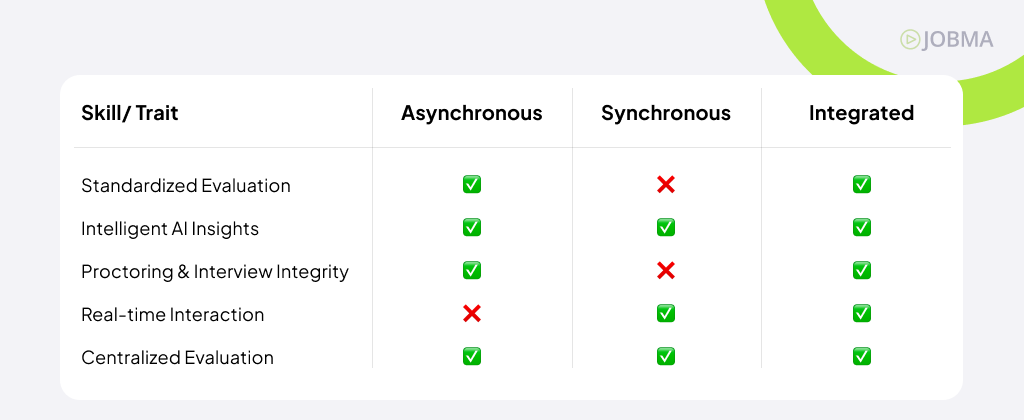Click the Jobma logo in the corner
1024x420 pixels.
point(946,40)
